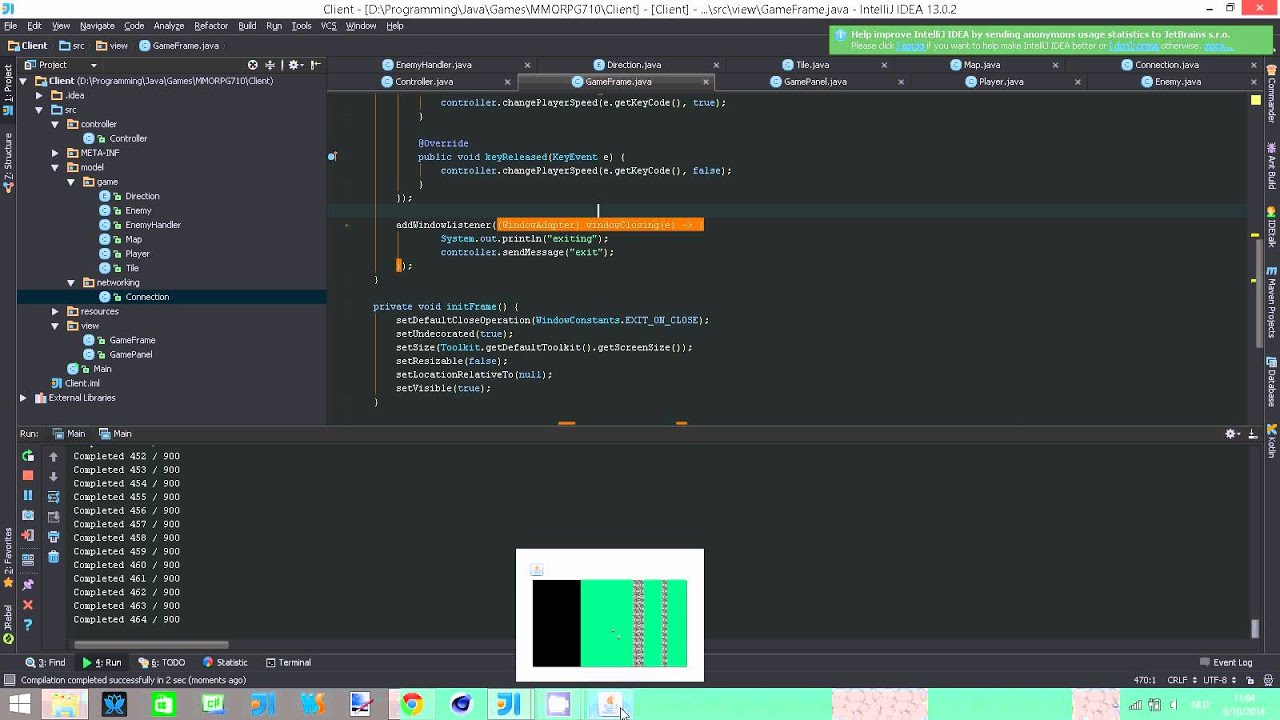Open the Refactor menu

click(211, 26)
